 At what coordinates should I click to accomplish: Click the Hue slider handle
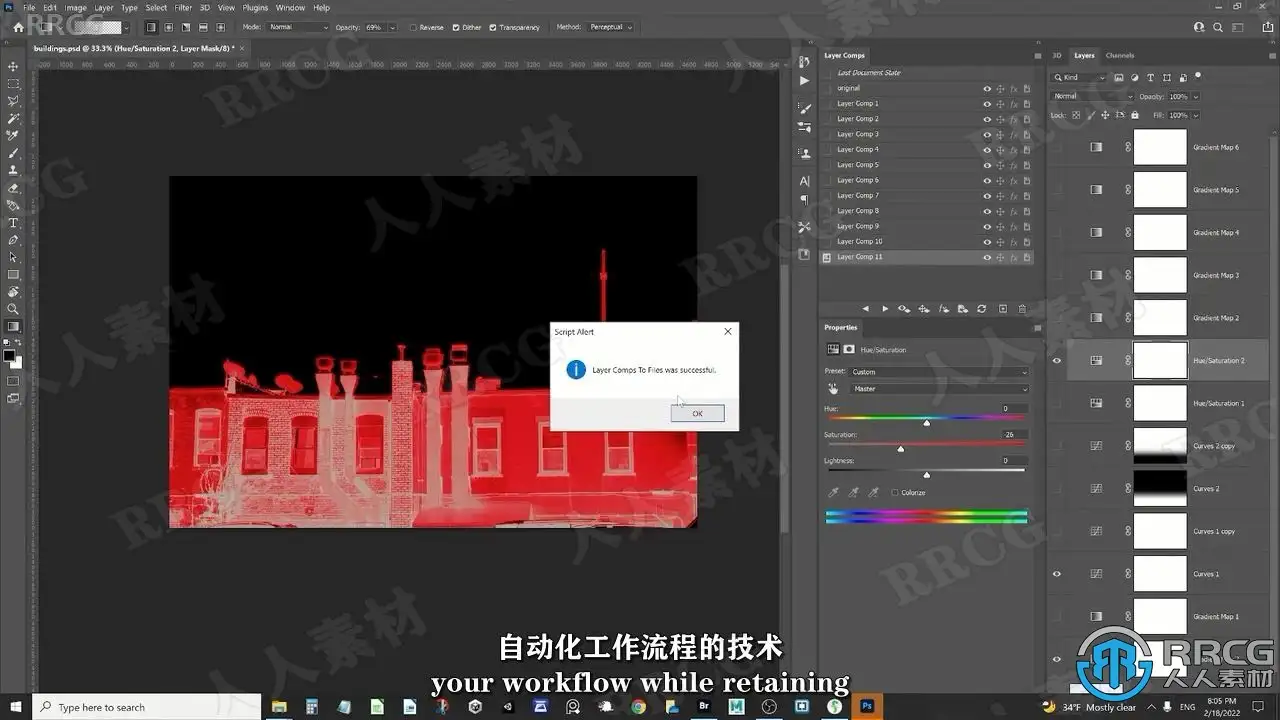[927, 423]
